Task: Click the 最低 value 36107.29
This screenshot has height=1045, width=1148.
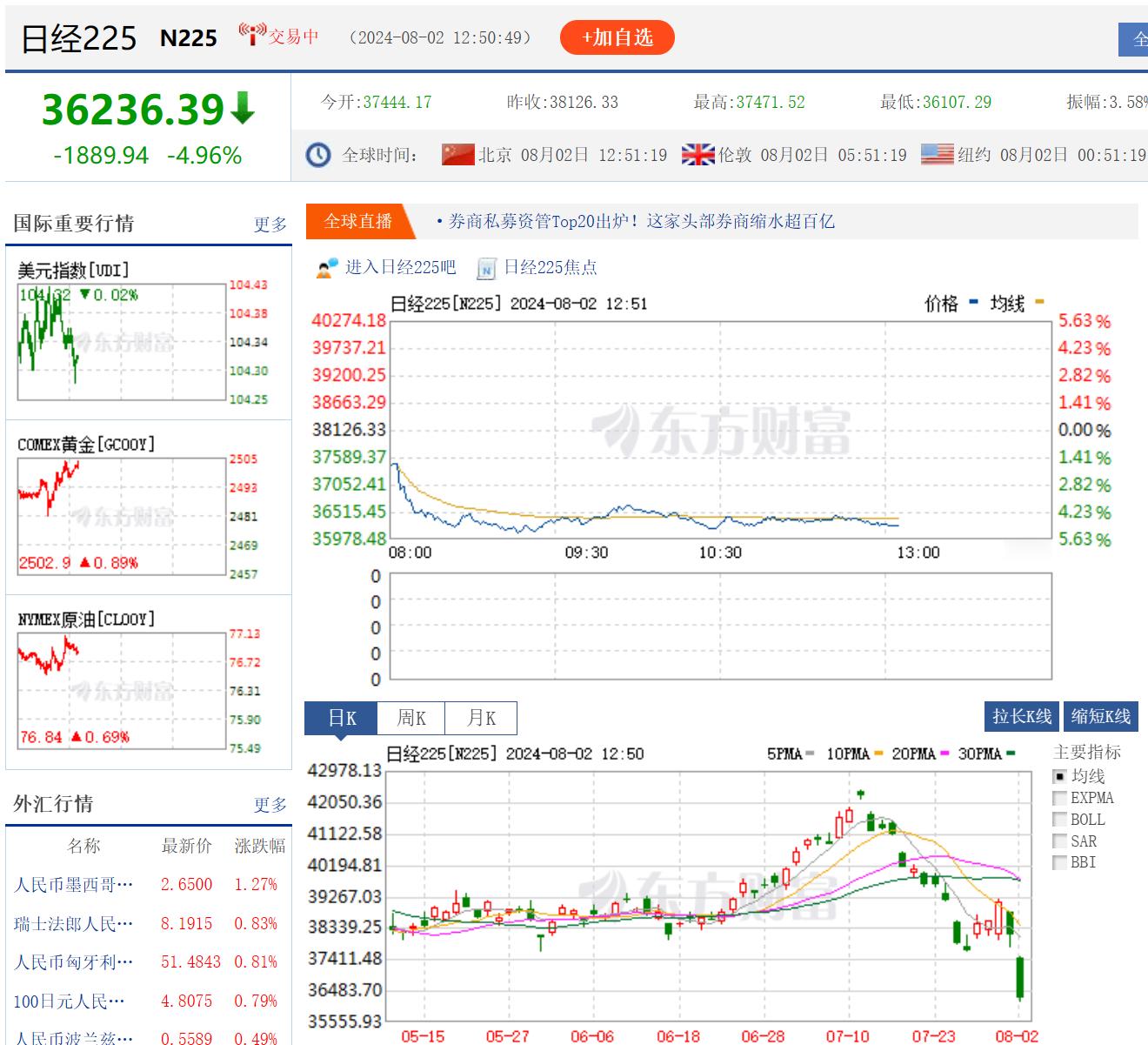Action: click(957, 102)
